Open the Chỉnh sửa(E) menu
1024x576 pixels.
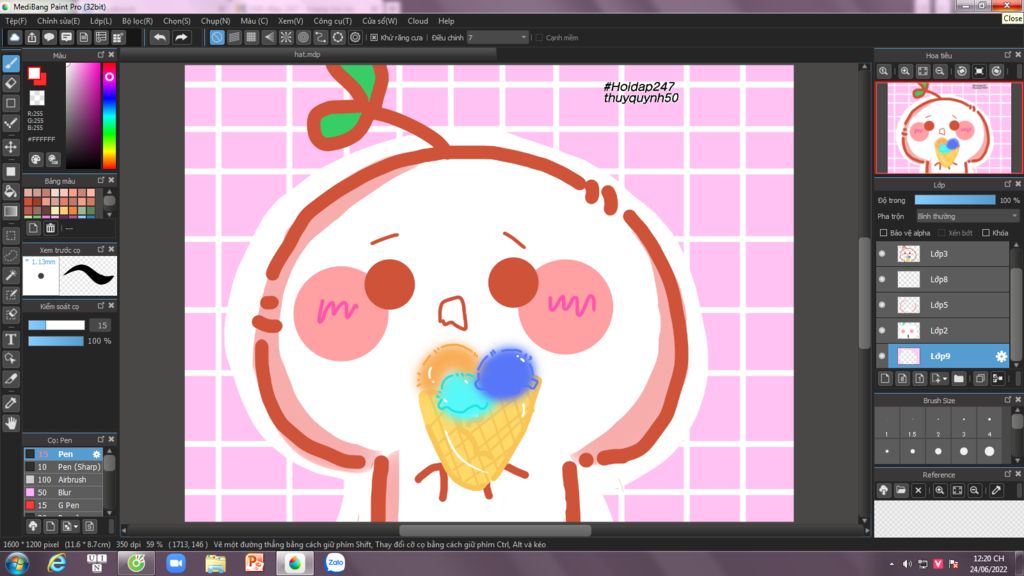[58, 21]
